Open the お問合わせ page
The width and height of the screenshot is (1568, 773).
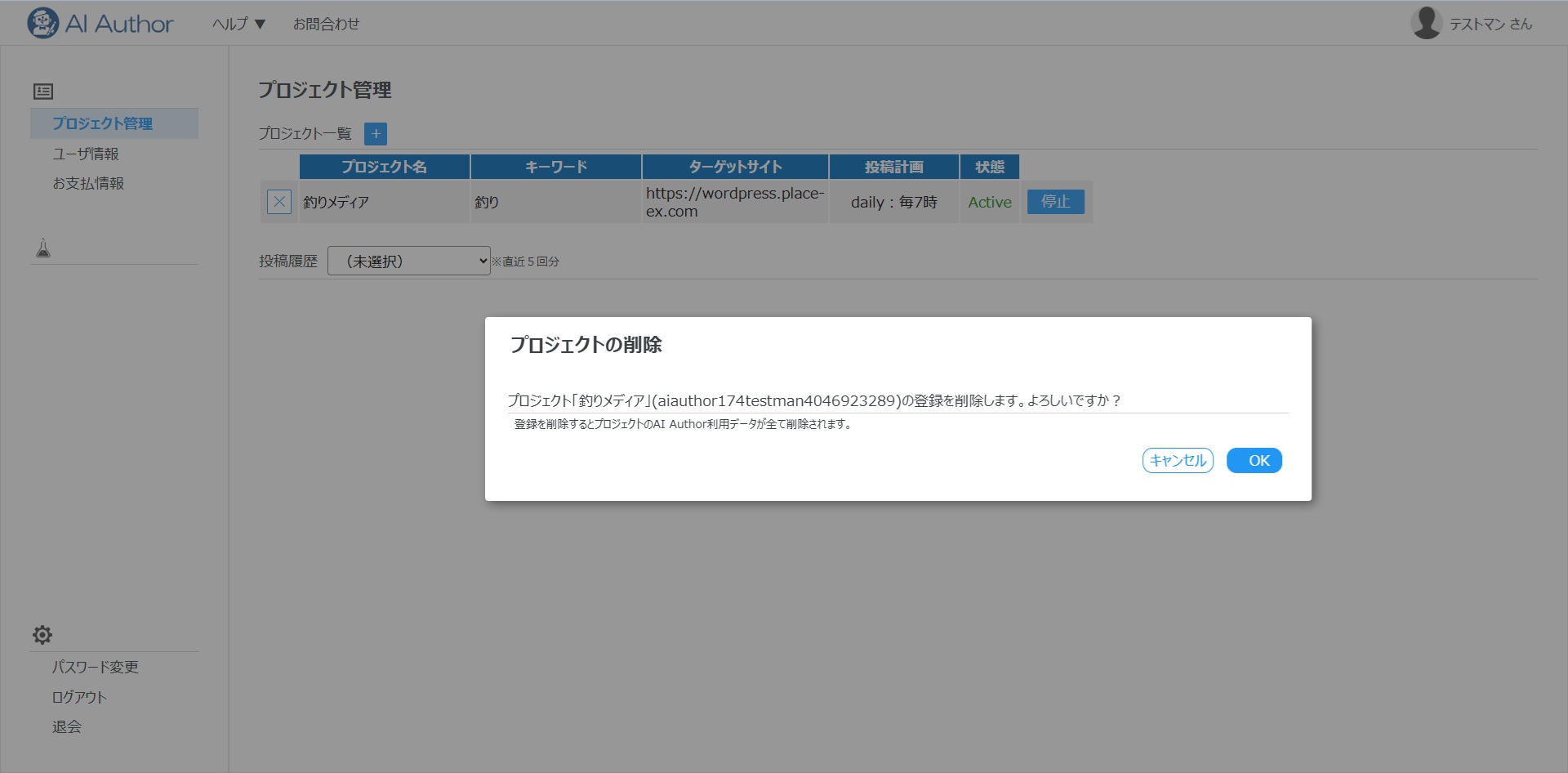[x=326, y=25]
